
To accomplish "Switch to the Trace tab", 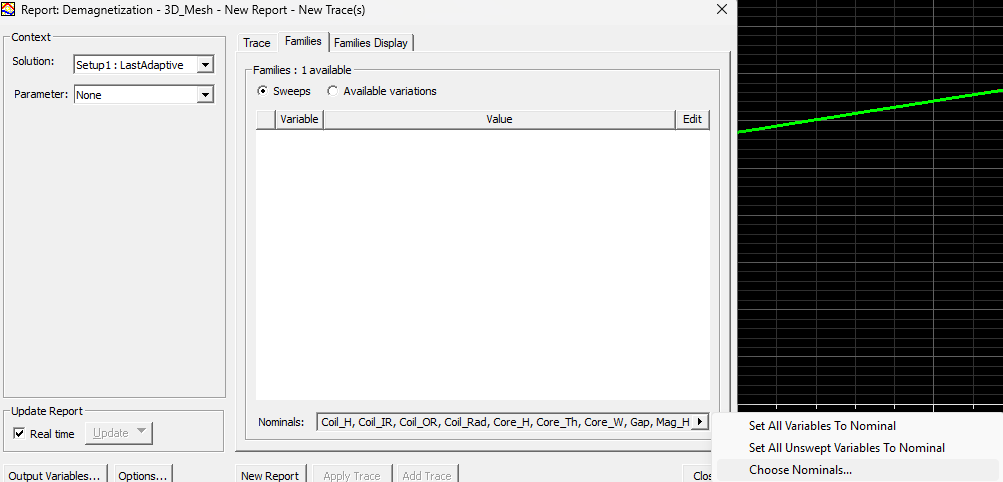I will tap(257, 43).
